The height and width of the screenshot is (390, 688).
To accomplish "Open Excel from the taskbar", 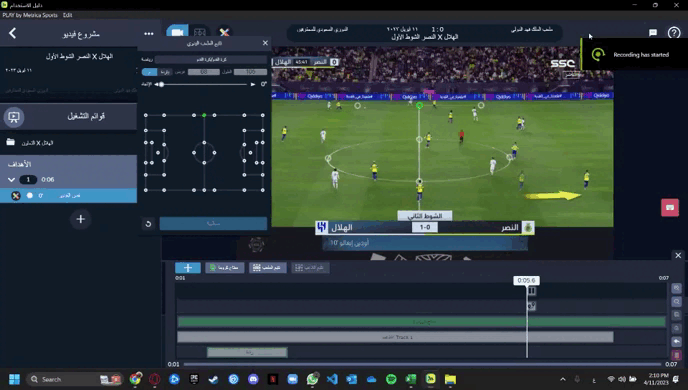I will (x=411, y=379).
